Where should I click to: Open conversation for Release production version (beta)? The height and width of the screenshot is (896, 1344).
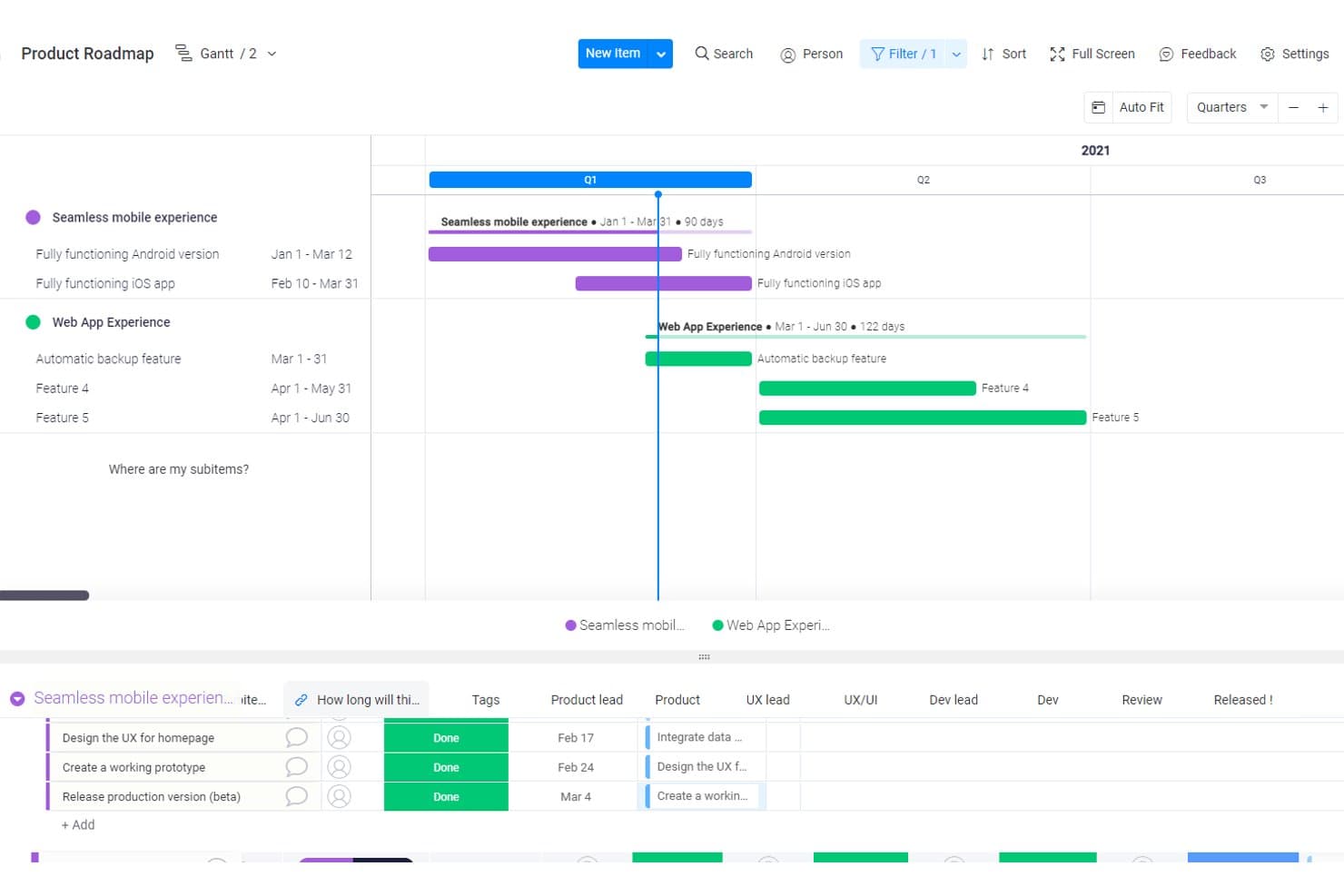pos(296,796)
